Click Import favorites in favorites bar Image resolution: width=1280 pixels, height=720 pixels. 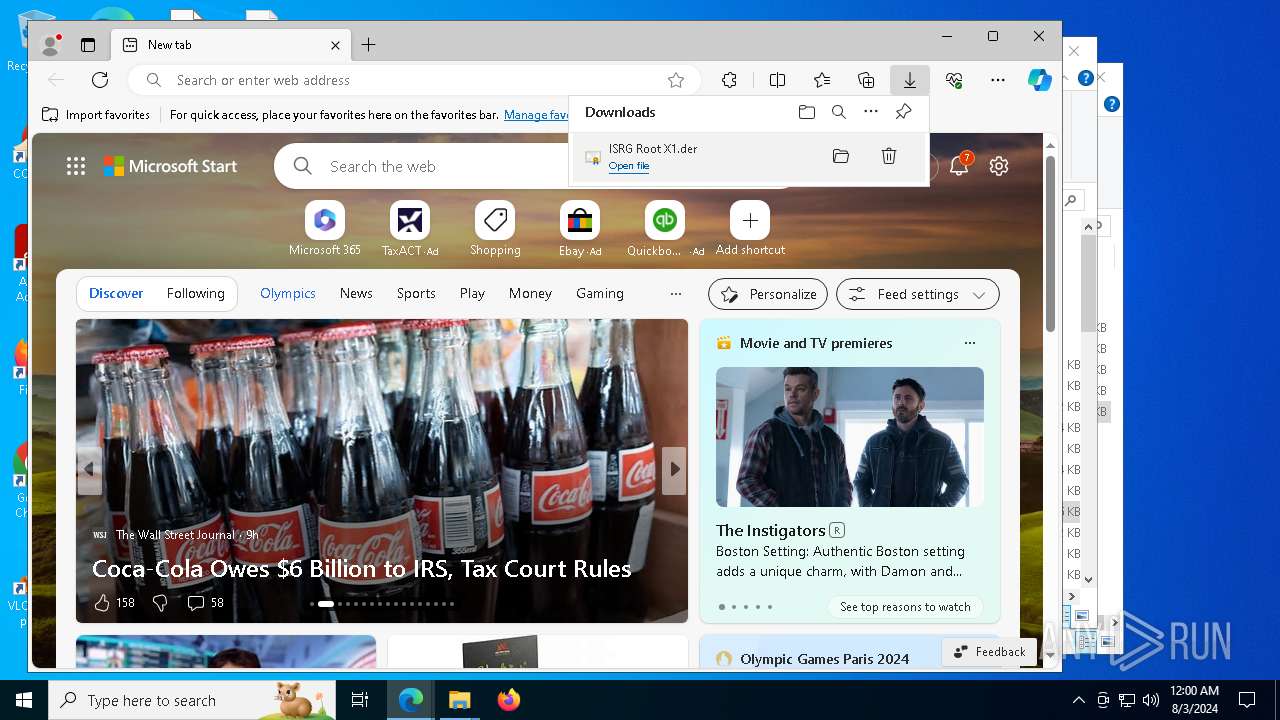tap(96, 115)
